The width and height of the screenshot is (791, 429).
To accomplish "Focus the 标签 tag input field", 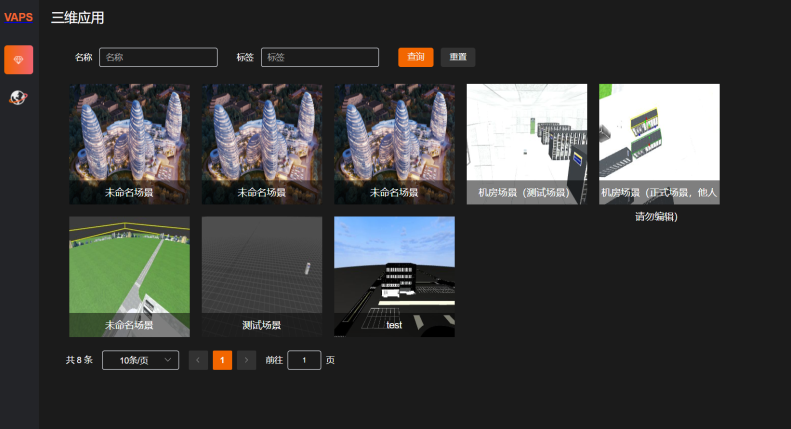I will coord(320,57).
